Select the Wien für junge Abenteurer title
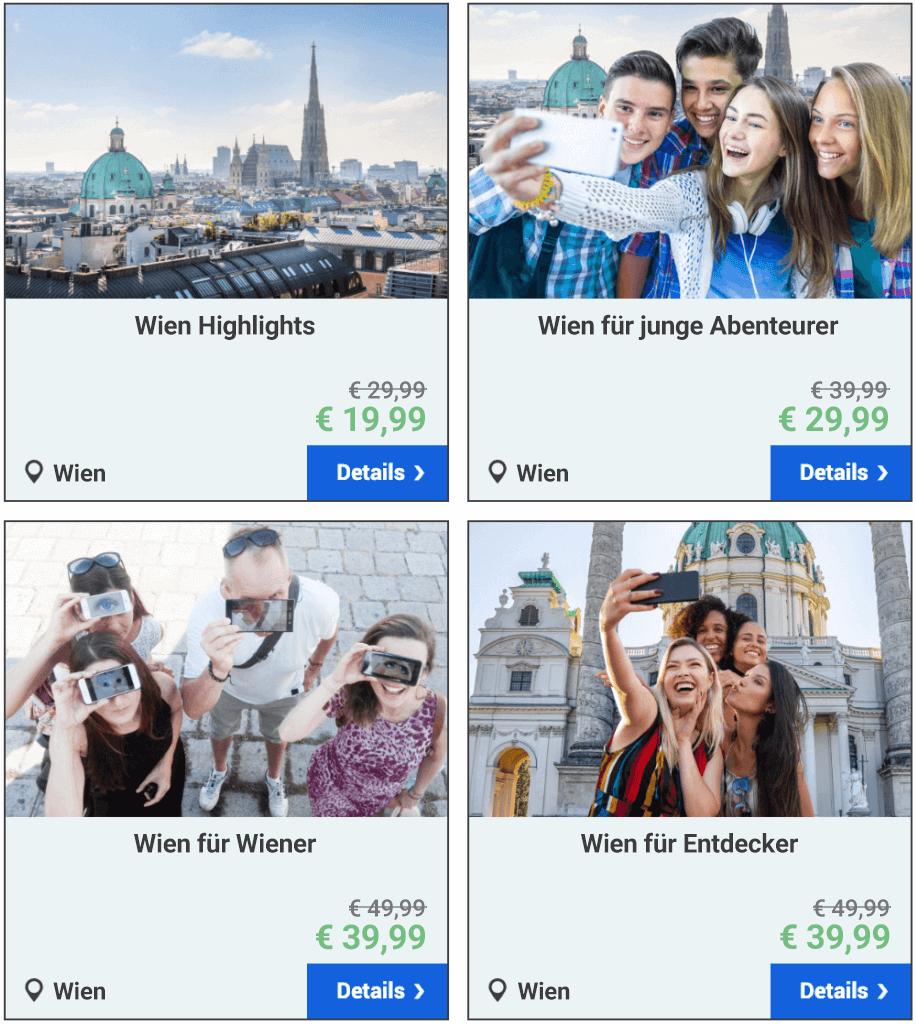Image resolution: width=916 pixels, height=1024 pixels. point(688,326)
